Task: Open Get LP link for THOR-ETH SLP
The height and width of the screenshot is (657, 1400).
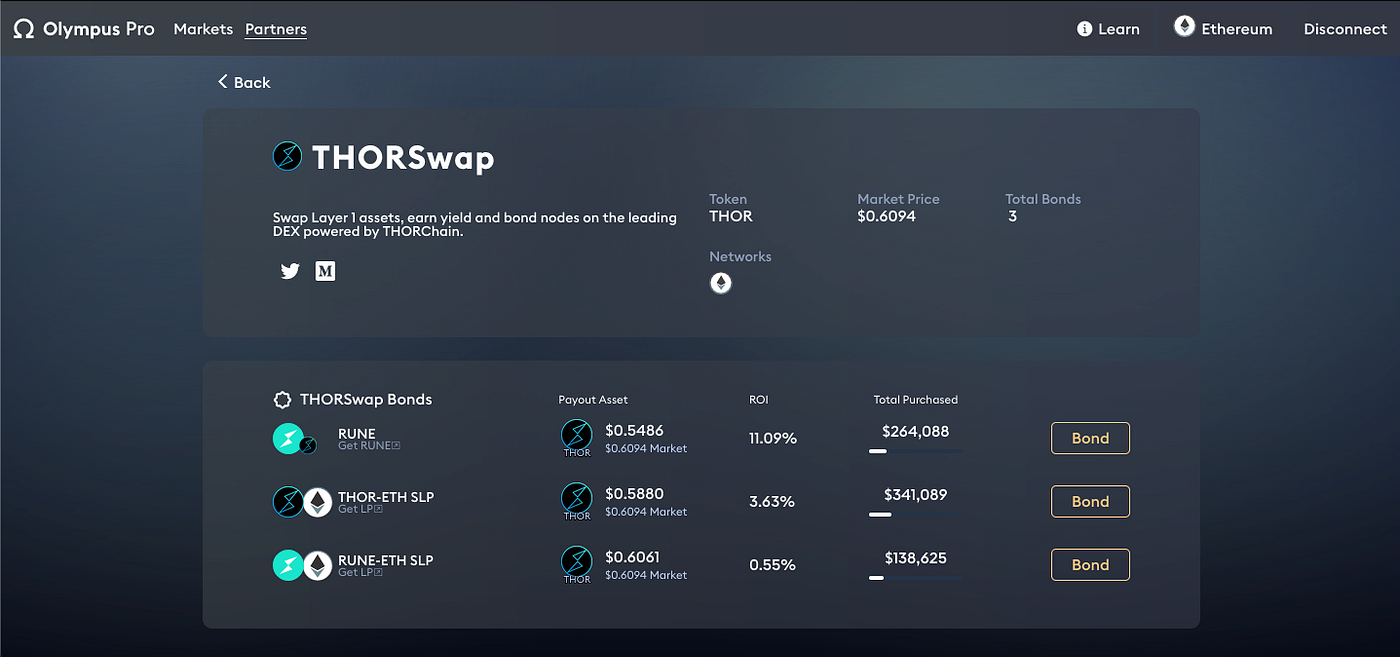Action: pos(360,509)
